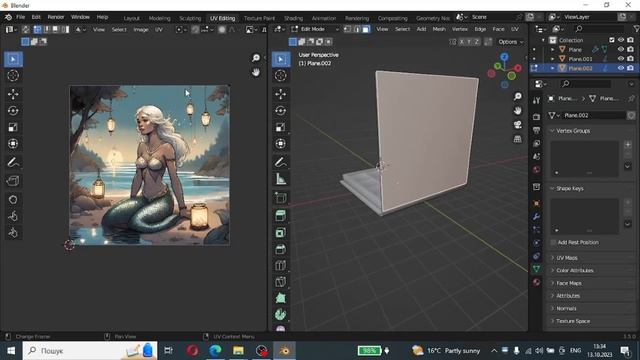Image resolution: width=640 pixels, height=360 pixels.
Task: Click the mermaid image in UV editor
Action: (x=149, y=165)
